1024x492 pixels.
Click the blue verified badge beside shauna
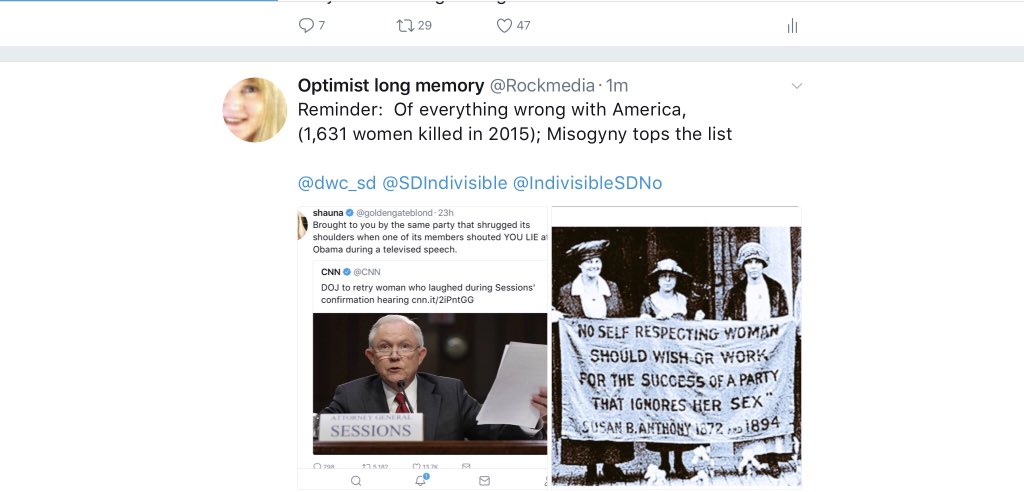(349, 213)
